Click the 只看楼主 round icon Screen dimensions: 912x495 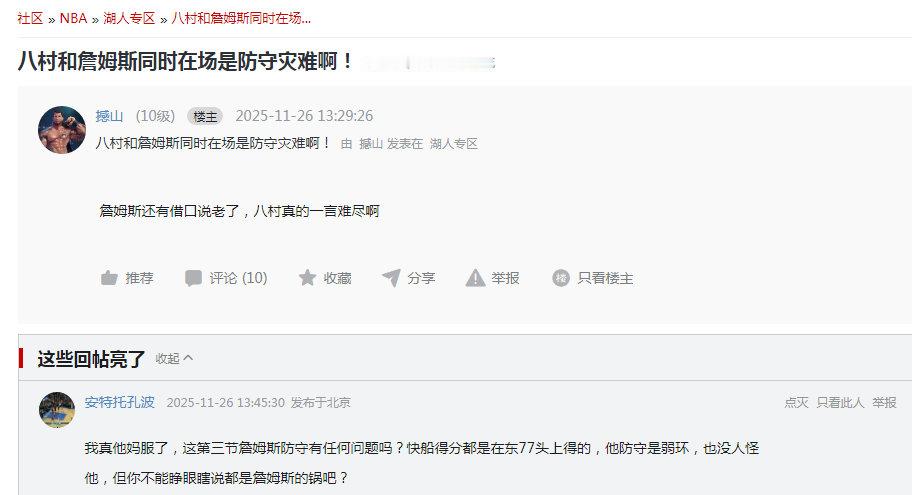pyautogui.click(x=561, y=278)
